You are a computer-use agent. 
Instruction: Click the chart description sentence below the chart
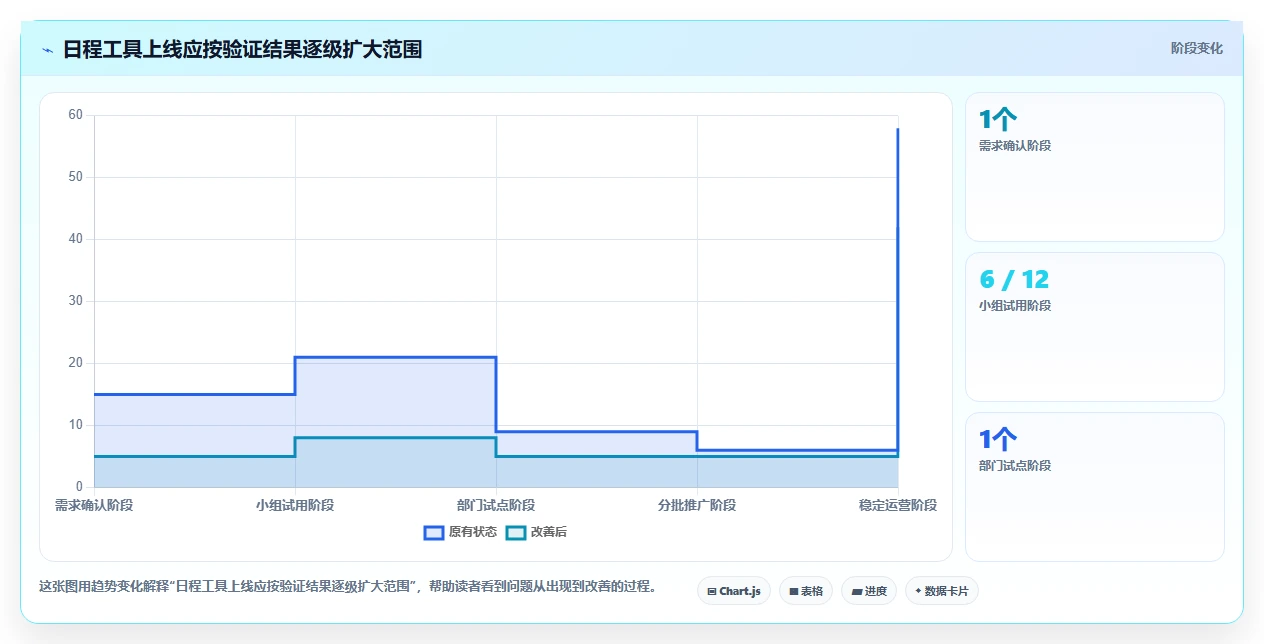tap(348, 587)
